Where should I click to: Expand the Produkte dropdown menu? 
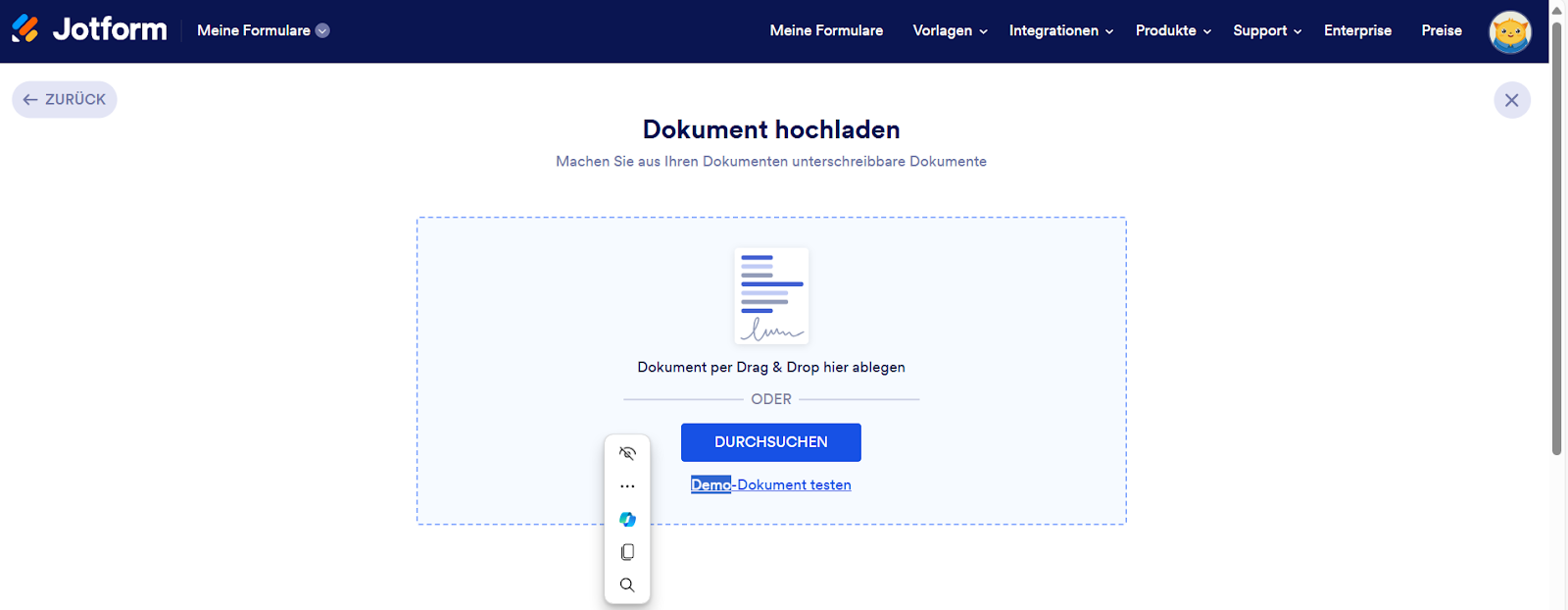pyautogui.click(x=1173, y=31)
